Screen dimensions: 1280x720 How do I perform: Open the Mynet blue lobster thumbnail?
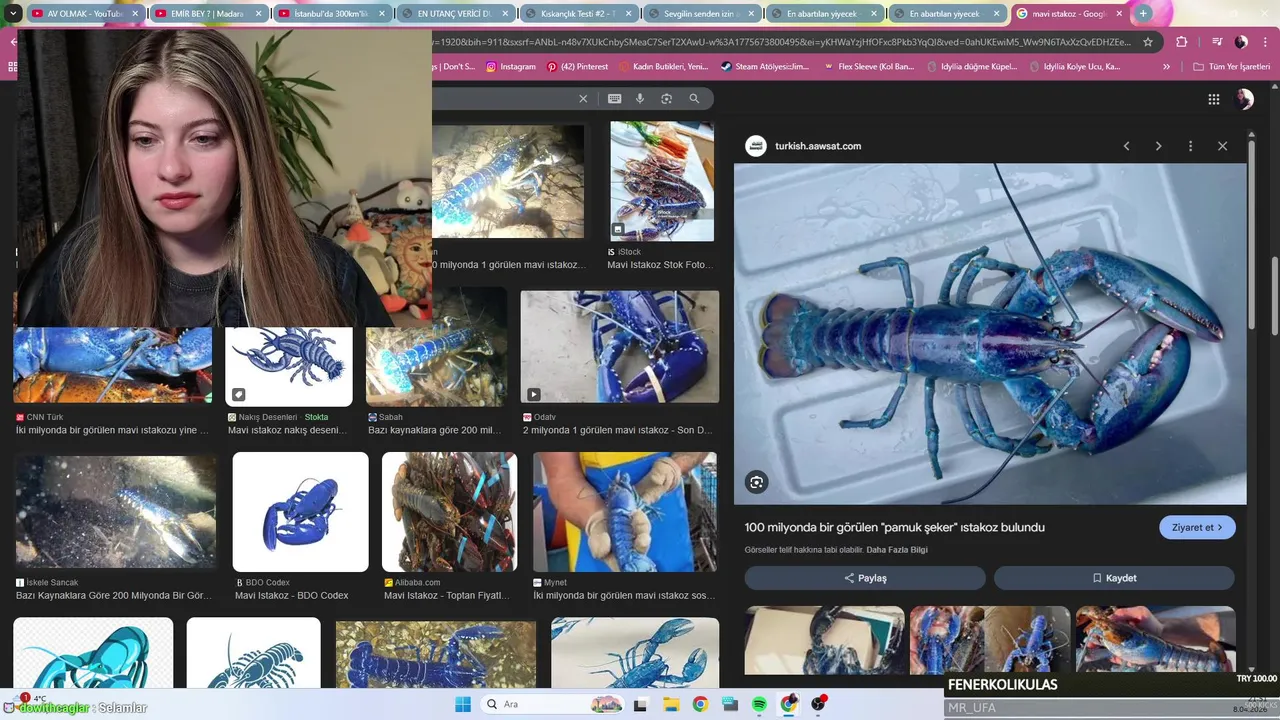[625, 512]
